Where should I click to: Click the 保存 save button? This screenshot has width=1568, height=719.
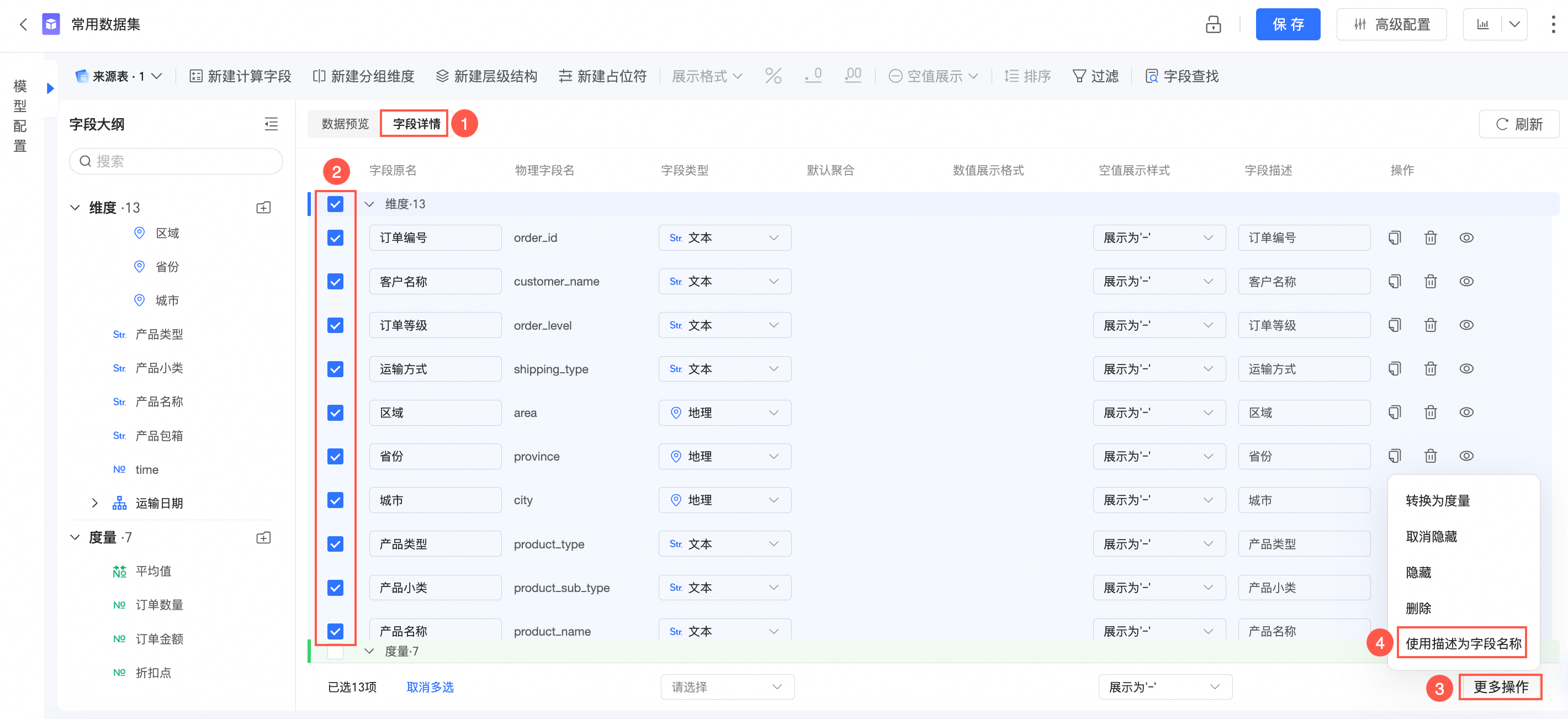(1288, 24)
